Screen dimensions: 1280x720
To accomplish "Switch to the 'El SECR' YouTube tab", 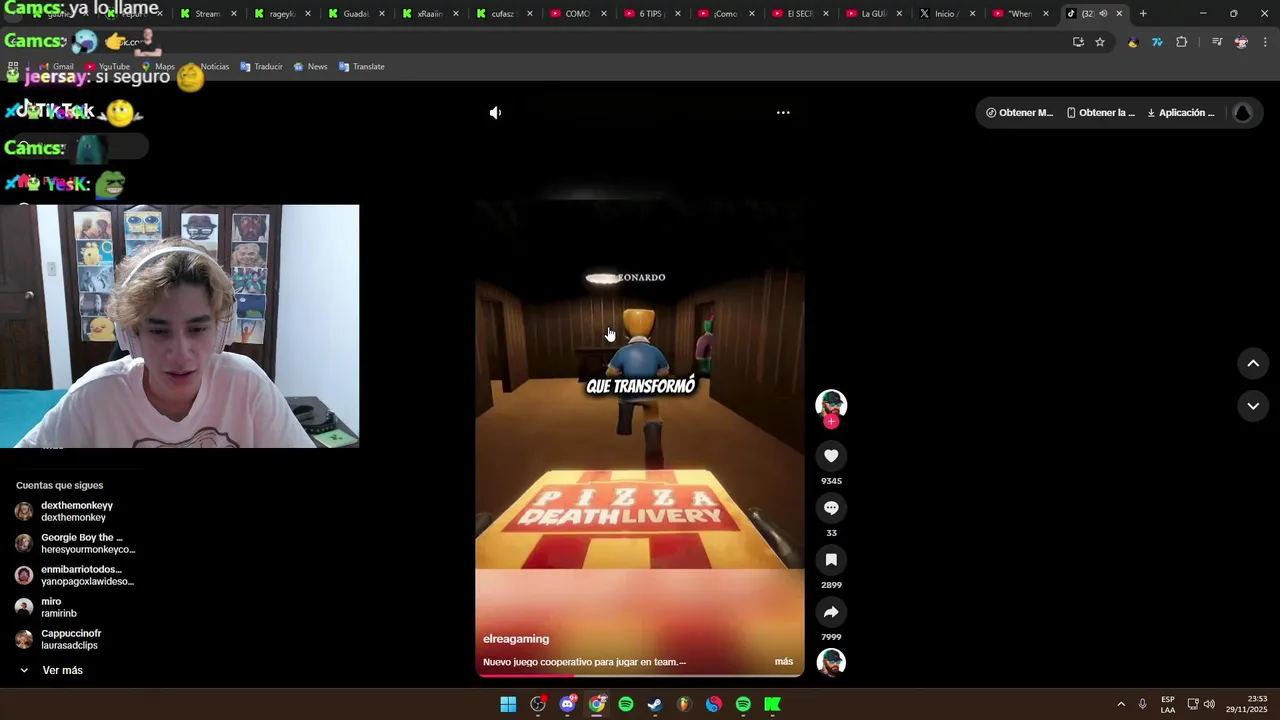I will pos(799,14).
